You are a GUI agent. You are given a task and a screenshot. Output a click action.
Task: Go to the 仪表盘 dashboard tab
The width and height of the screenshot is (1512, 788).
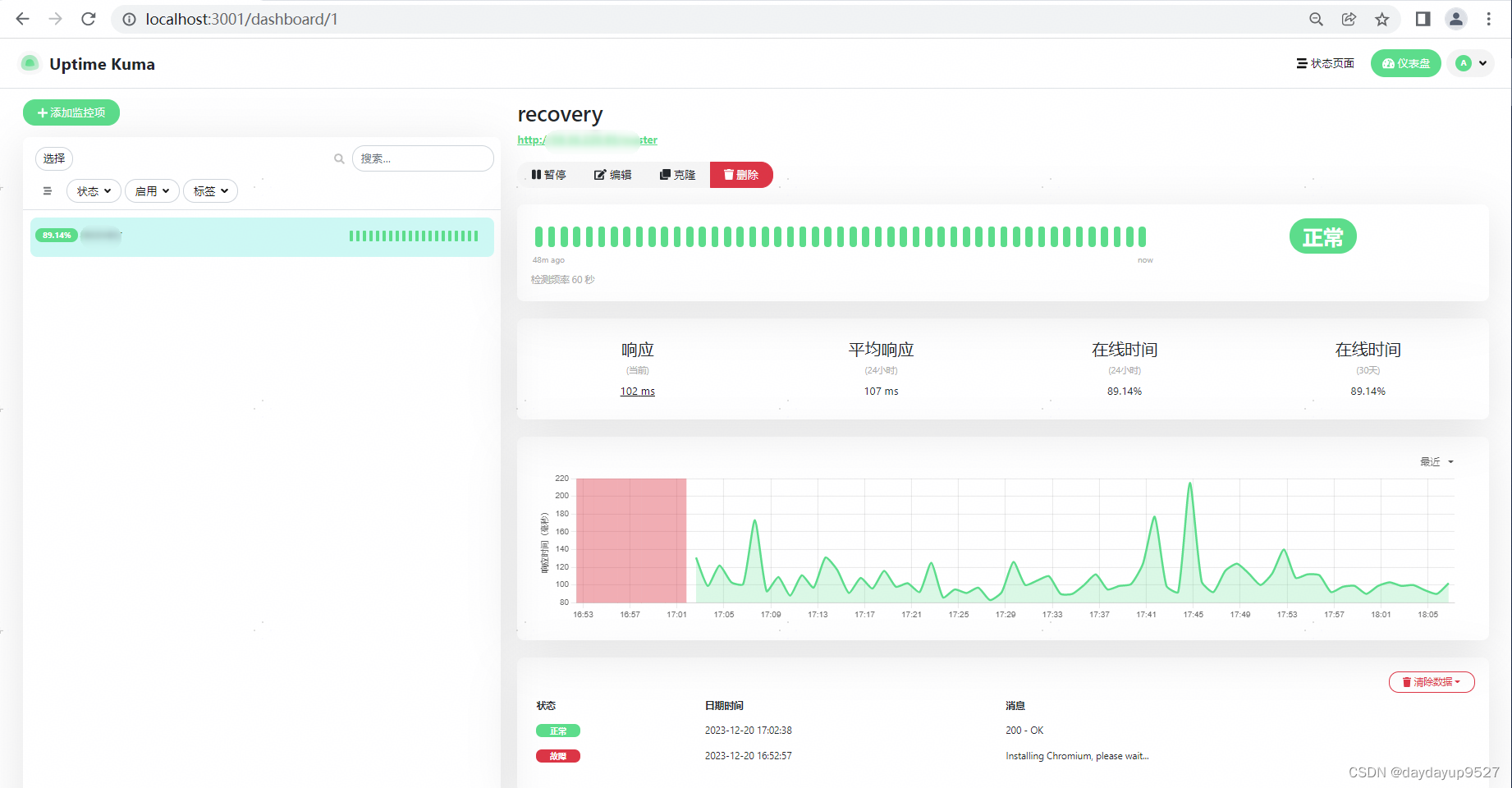[x=1405, y=63]
